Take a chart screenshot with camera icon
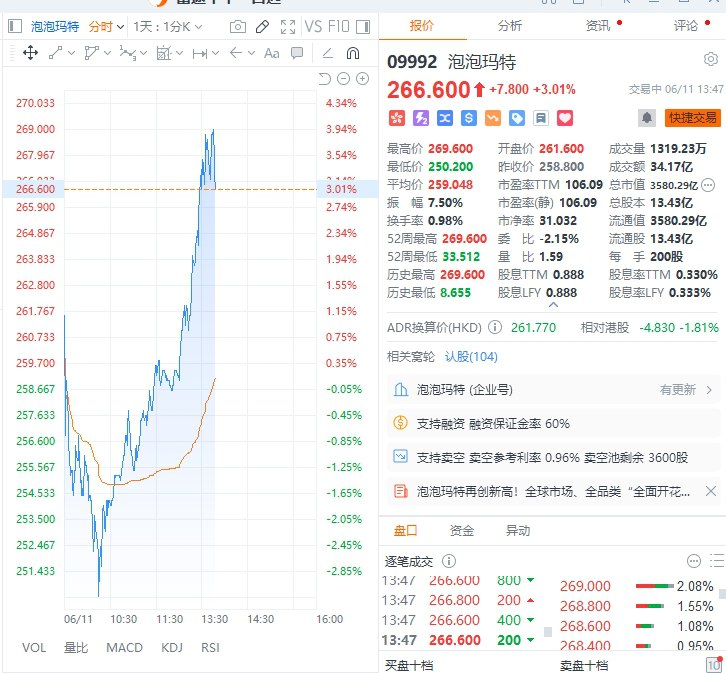This screenshot has height=673, width=726. [x=238, y=26]
